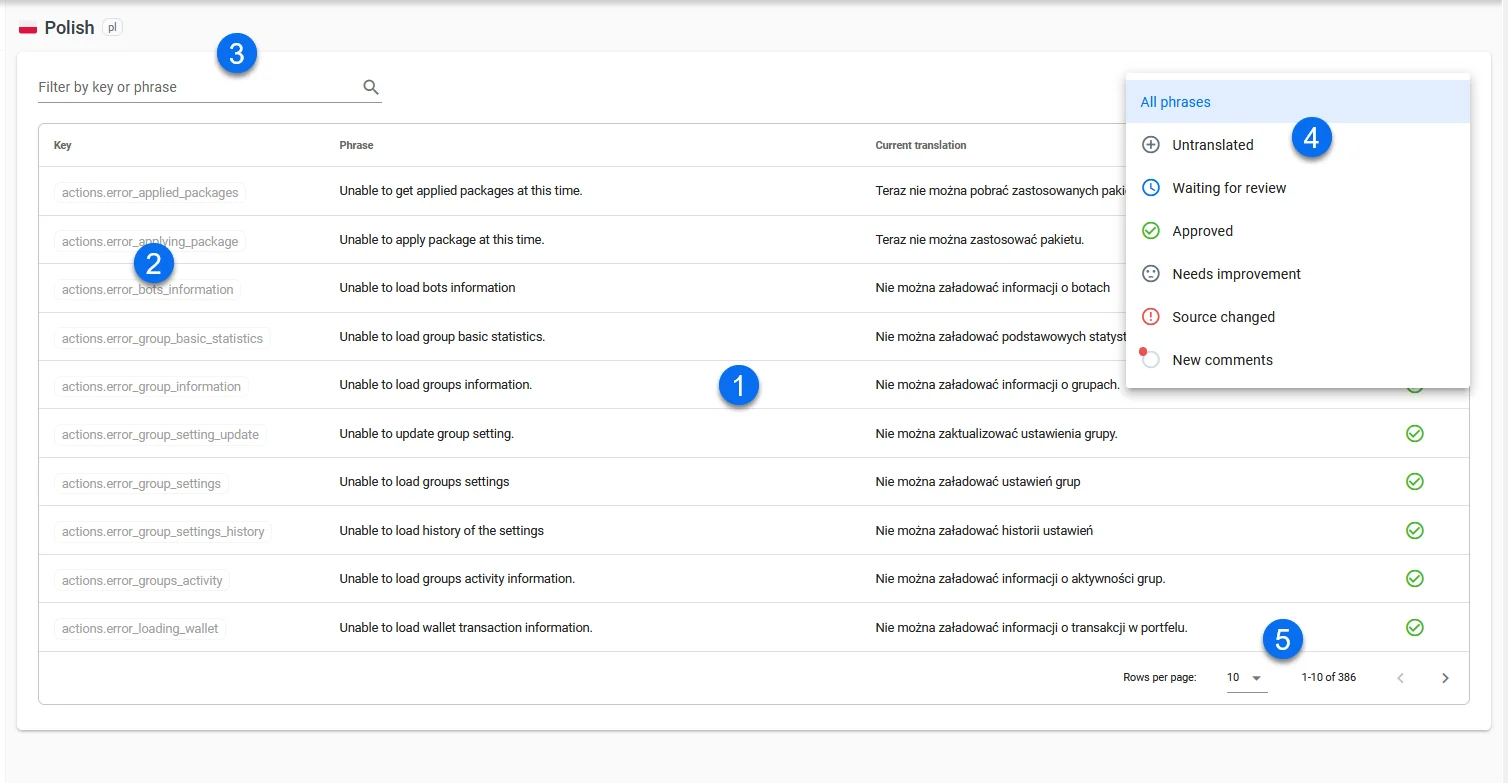Click the actions.error_groups_activity key chip
Viewport: 1508px width, 783px height.
point(142,581)
